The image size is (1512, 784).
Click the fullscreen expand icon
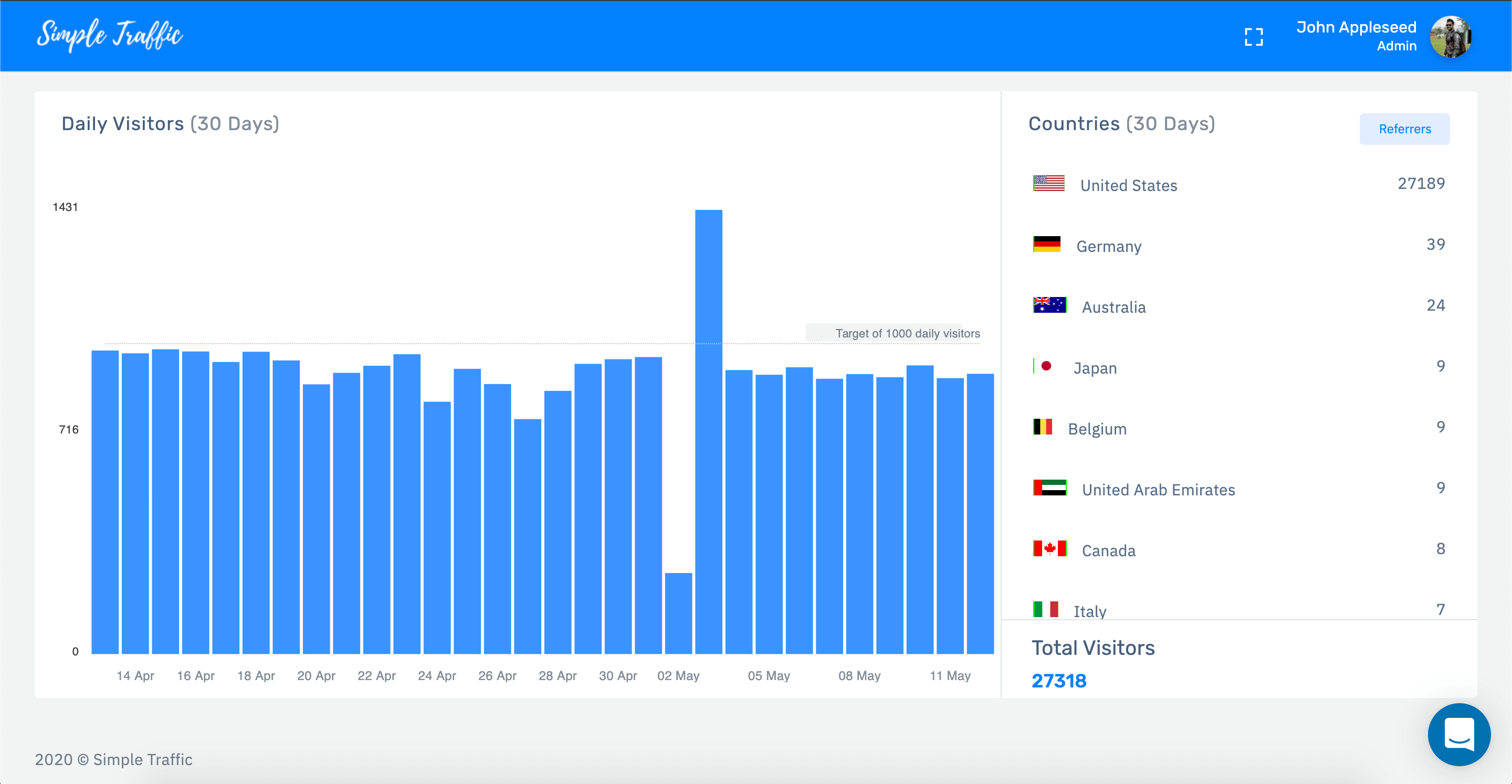1253,37
